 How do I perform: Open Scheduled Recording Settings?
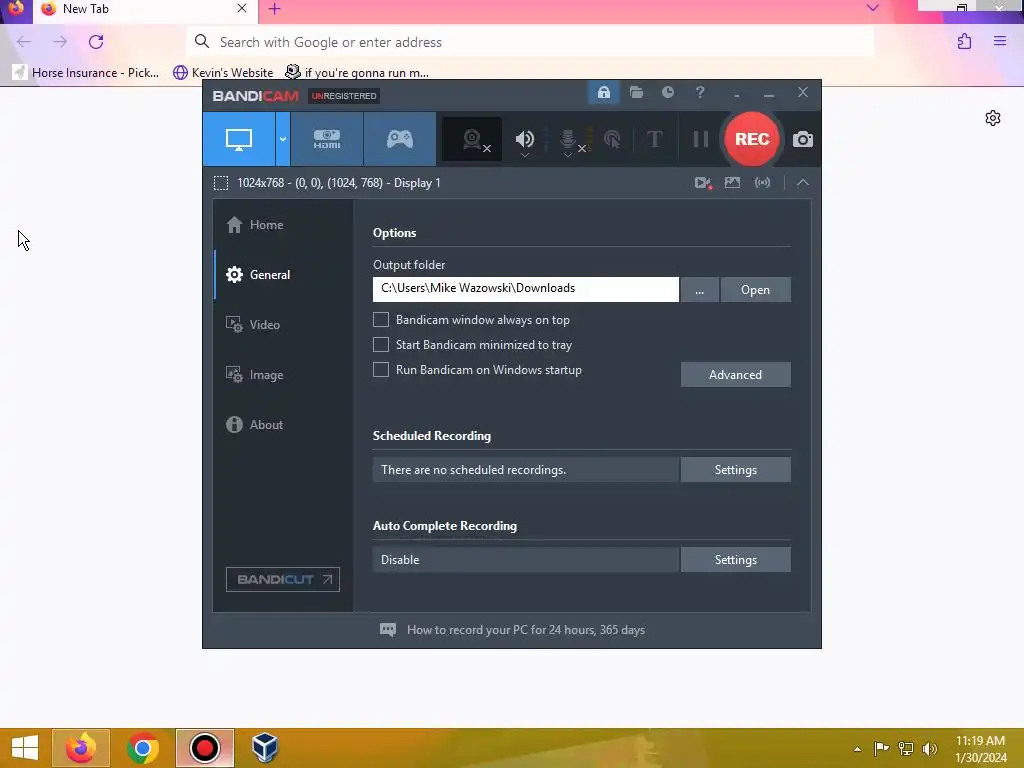pyautogui.click(x=735, y=470)
